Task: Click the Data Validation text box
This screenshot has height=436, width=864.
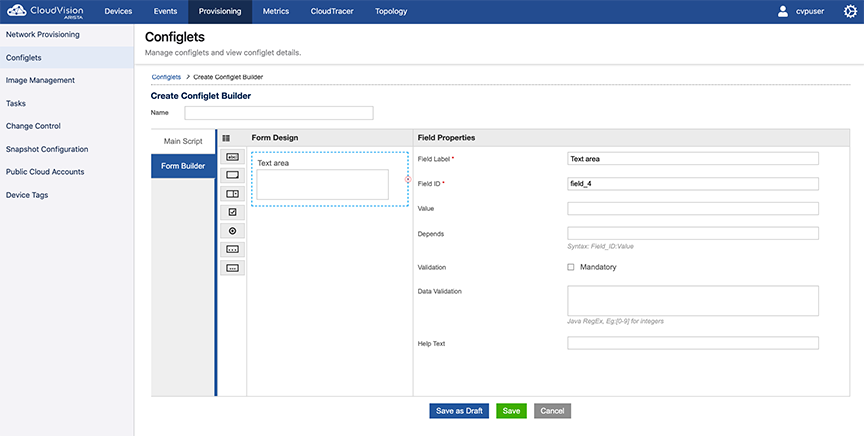Action: pyautogui.click(x=693, y=300)
